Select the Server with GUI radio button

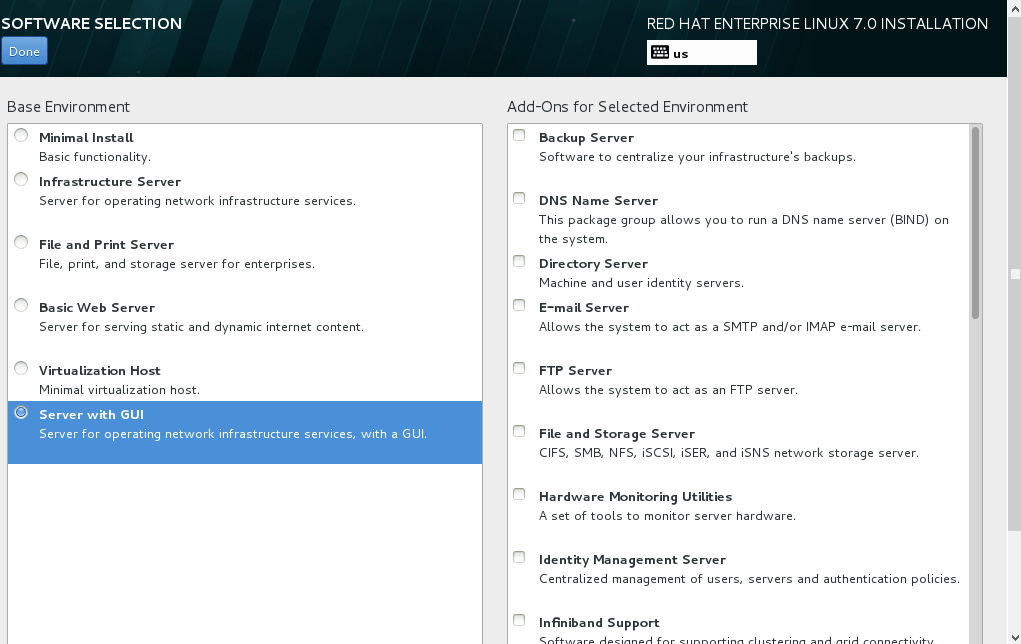[21, 412]
